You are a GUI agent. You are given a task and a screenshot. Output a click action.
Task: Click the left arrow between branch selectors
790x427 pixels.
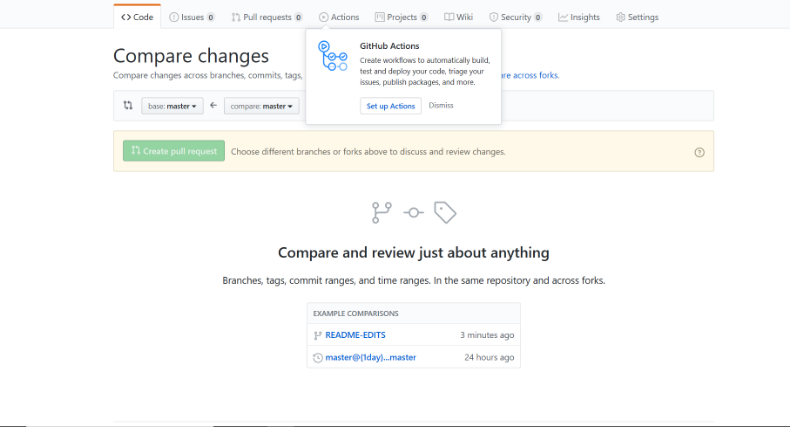tap(214, 105)
